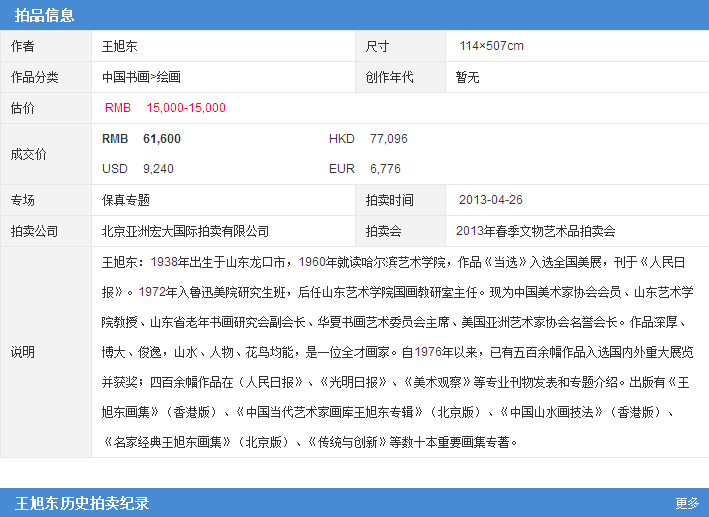The height and width of the screenshot is (517, 709).
Task: Click the 中国书画>绘画 category value
Action: 141,77
